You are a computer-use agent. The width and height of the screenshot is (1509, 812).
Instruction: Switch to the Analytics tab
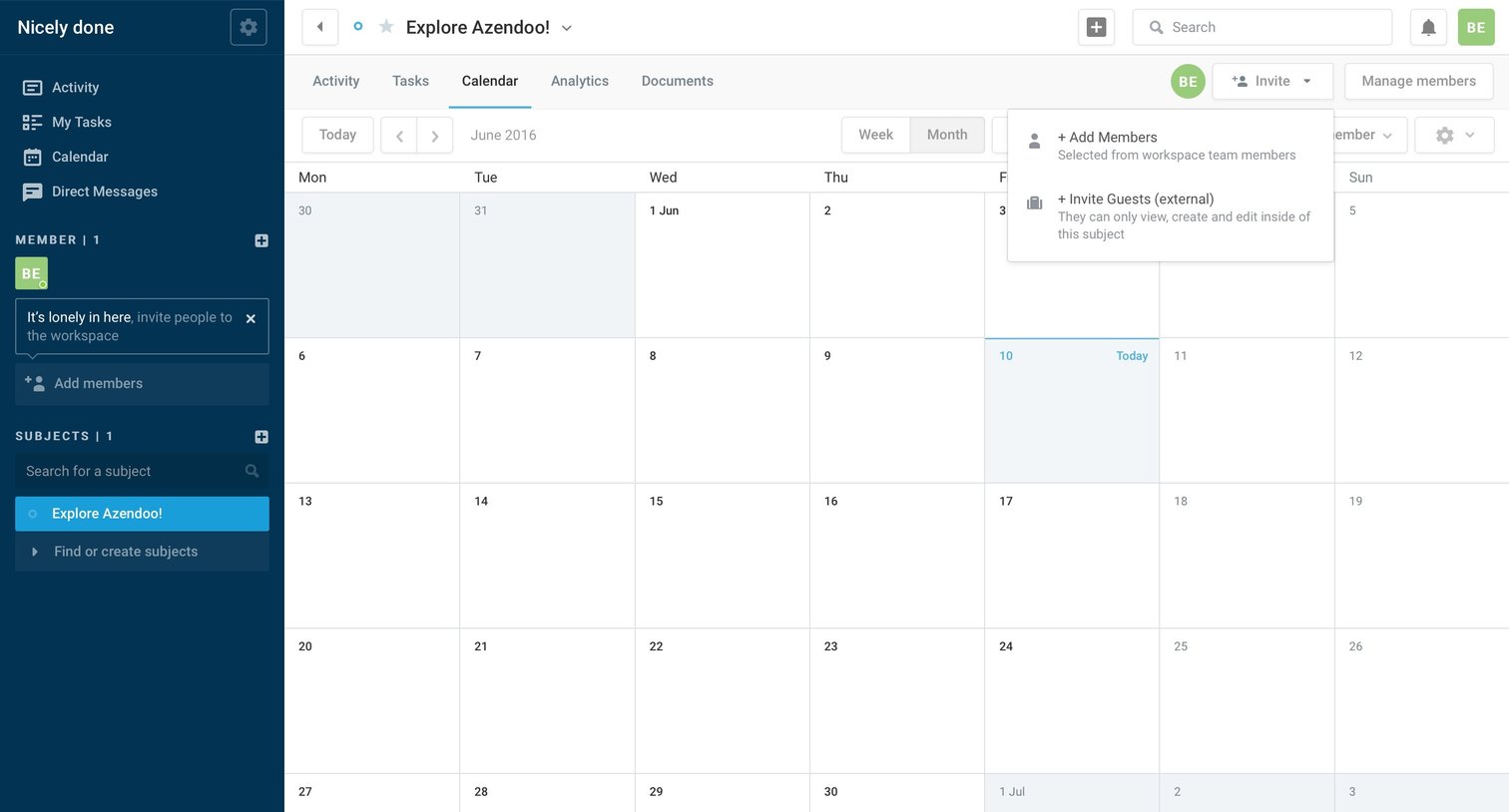(580, 81)
